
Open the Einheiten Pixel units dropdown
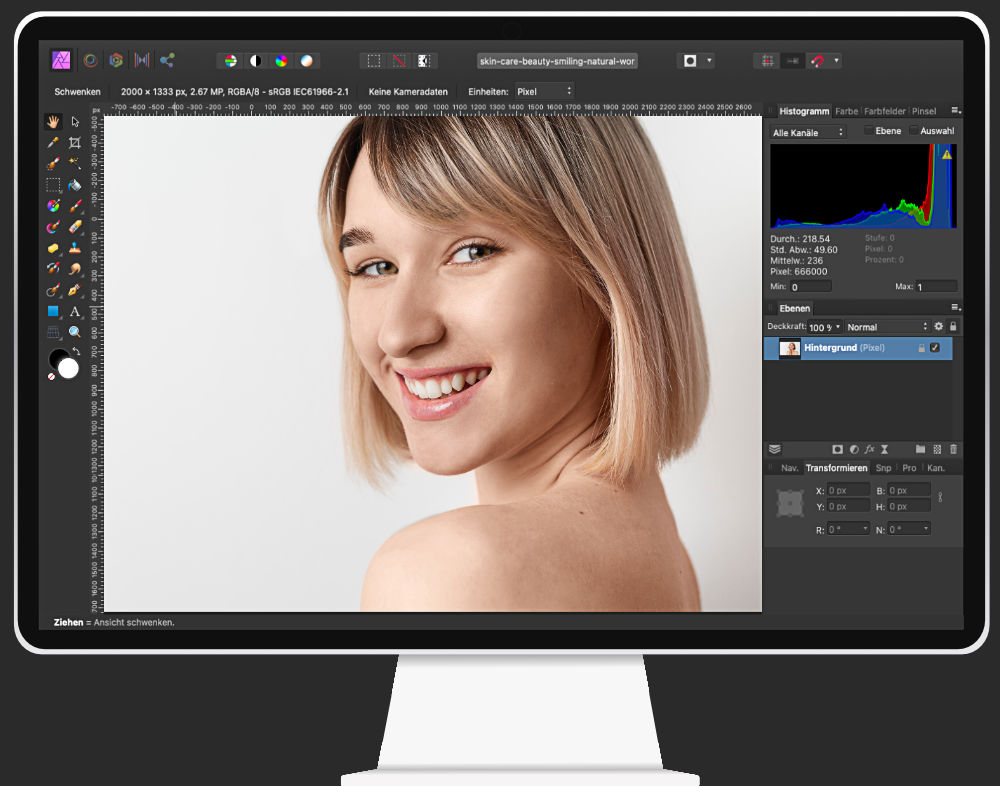coord(544,91)
